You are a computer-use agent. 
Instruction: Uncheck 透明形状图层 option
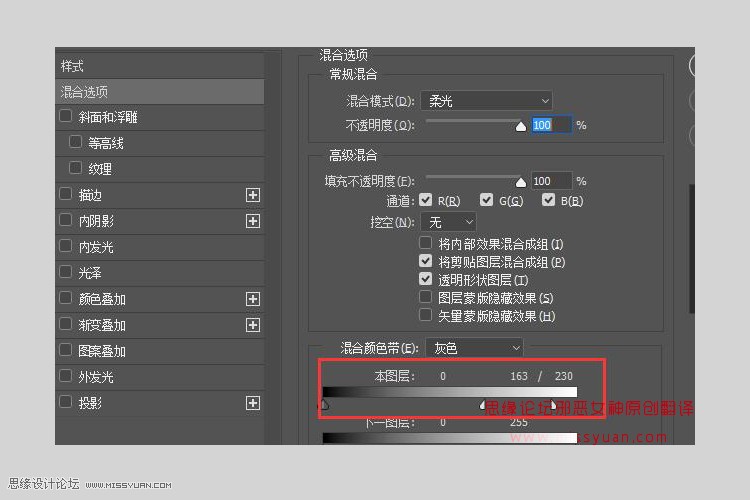pyautogui.click(x=425, y=278)
